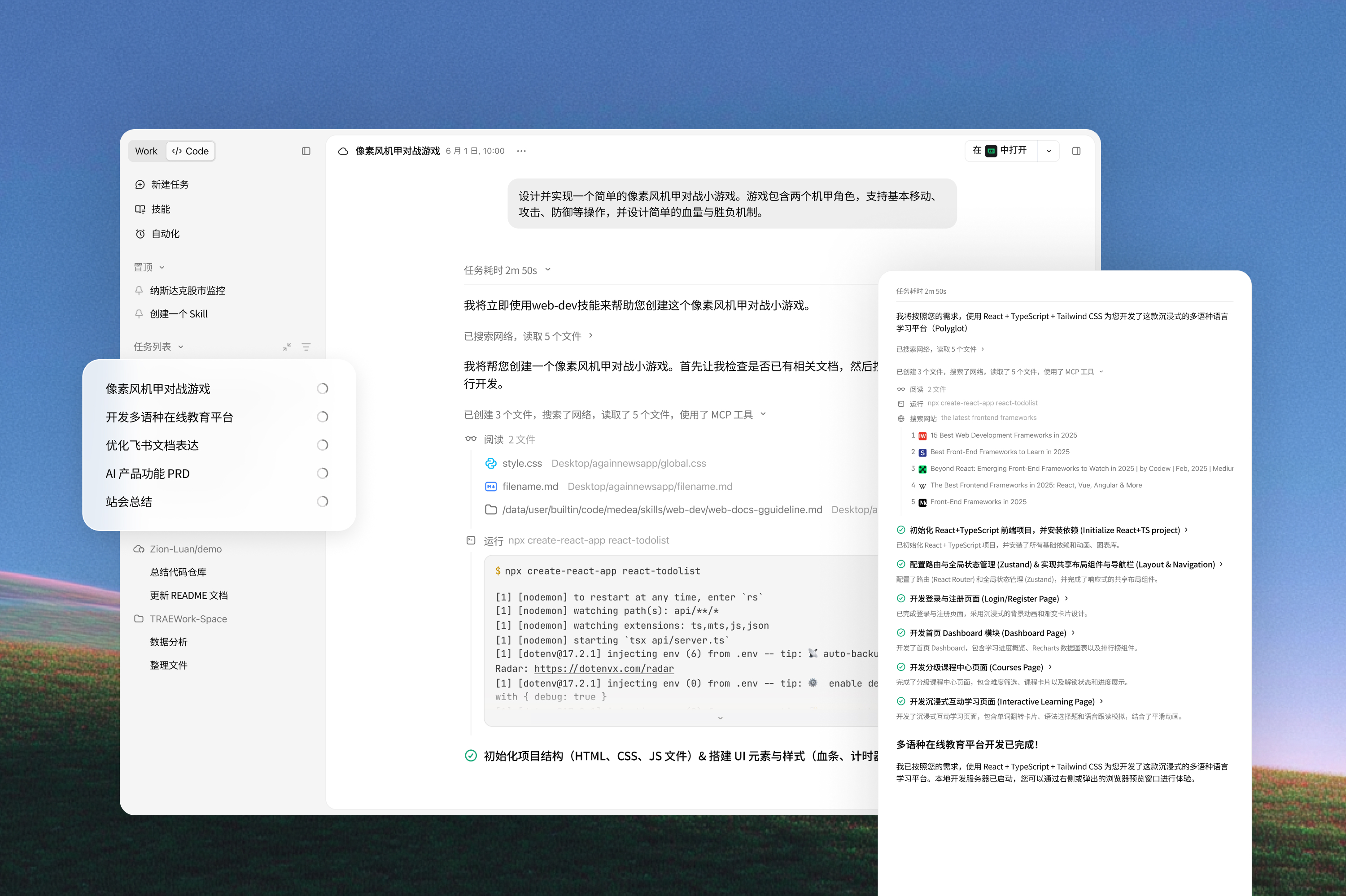Open the filter icon in 任务列表 header
This screenshot has width=1346, height=896.
click(306, 347)
